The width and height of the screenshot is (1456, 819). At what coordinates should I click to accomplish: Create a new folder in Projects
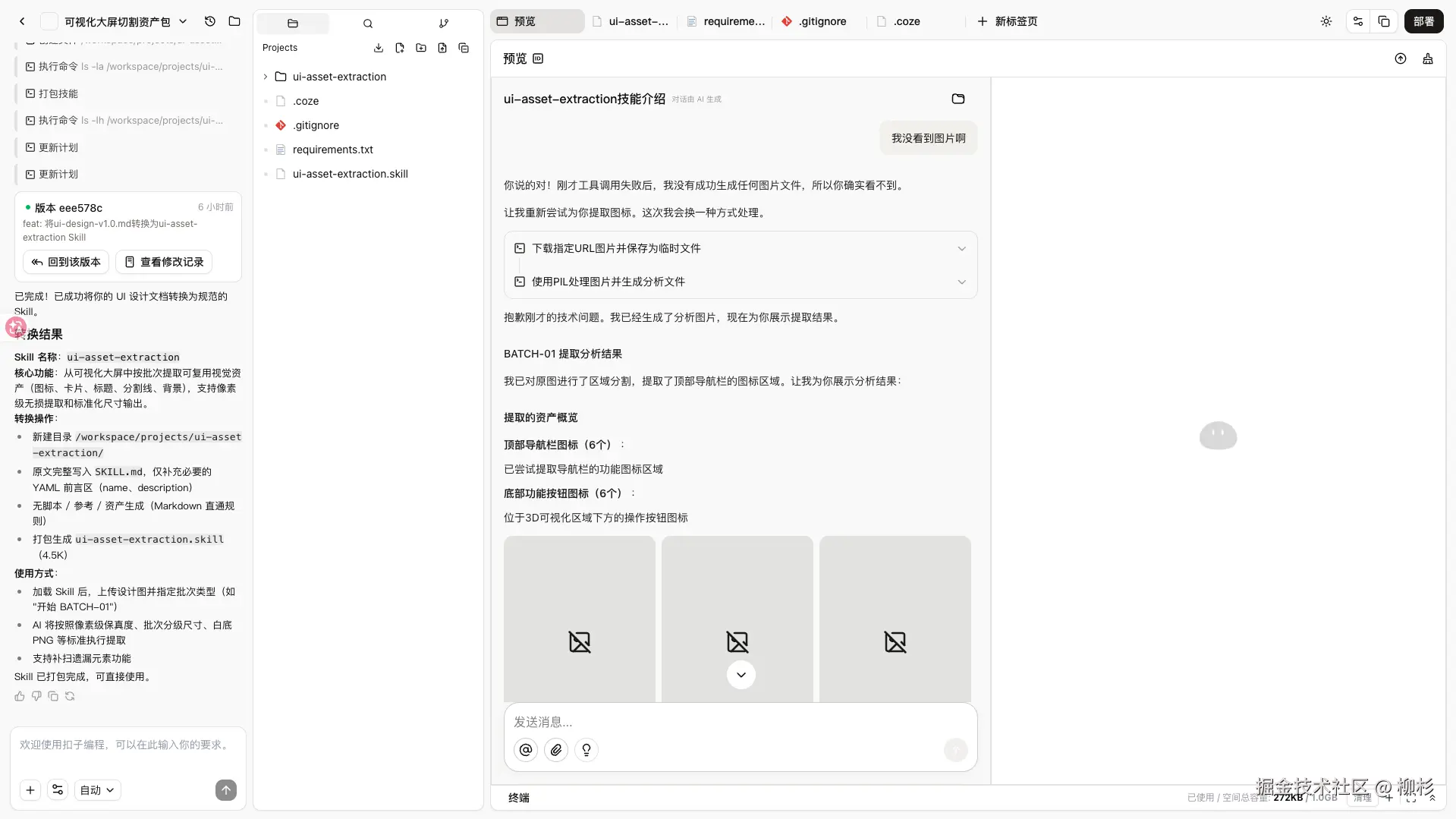pyautogui.click(x=421, y=48)
